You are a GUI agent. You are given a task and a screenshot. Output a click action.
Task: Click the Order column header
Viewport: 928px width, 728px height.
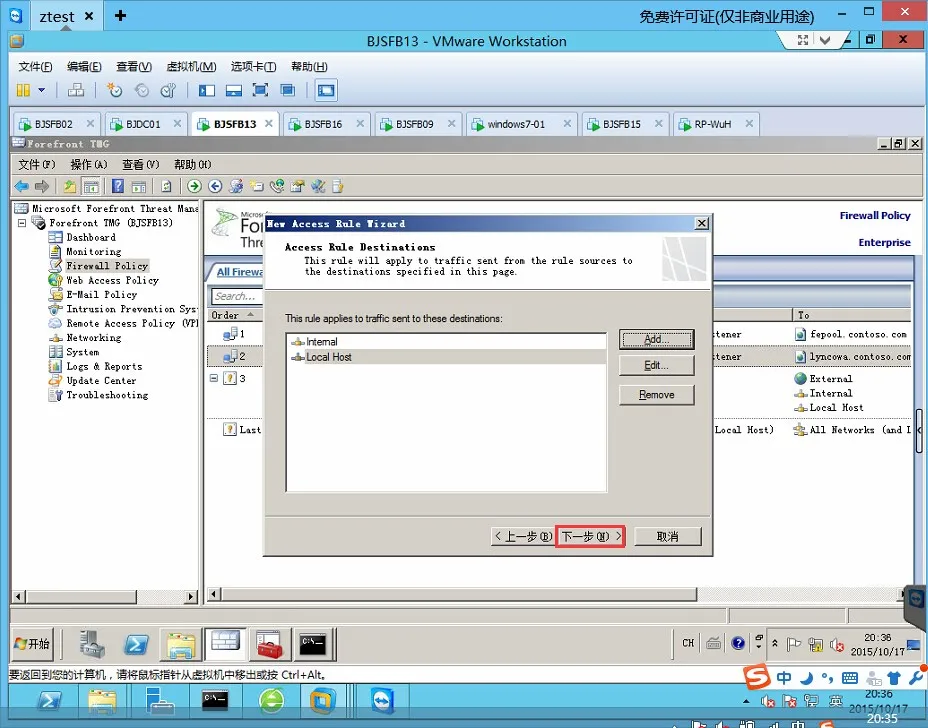pyautogui.click(x=234, y=315)
